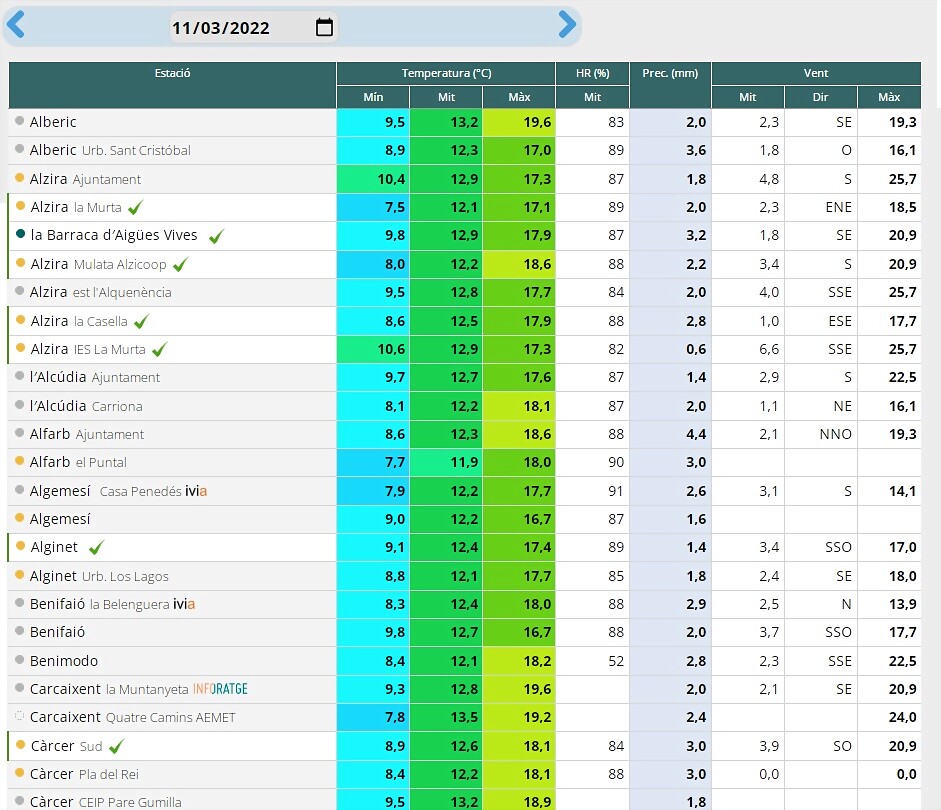Select Alzira Ajuntament min temperature 10,4
The image size is (941, 810).
(373, 179)
